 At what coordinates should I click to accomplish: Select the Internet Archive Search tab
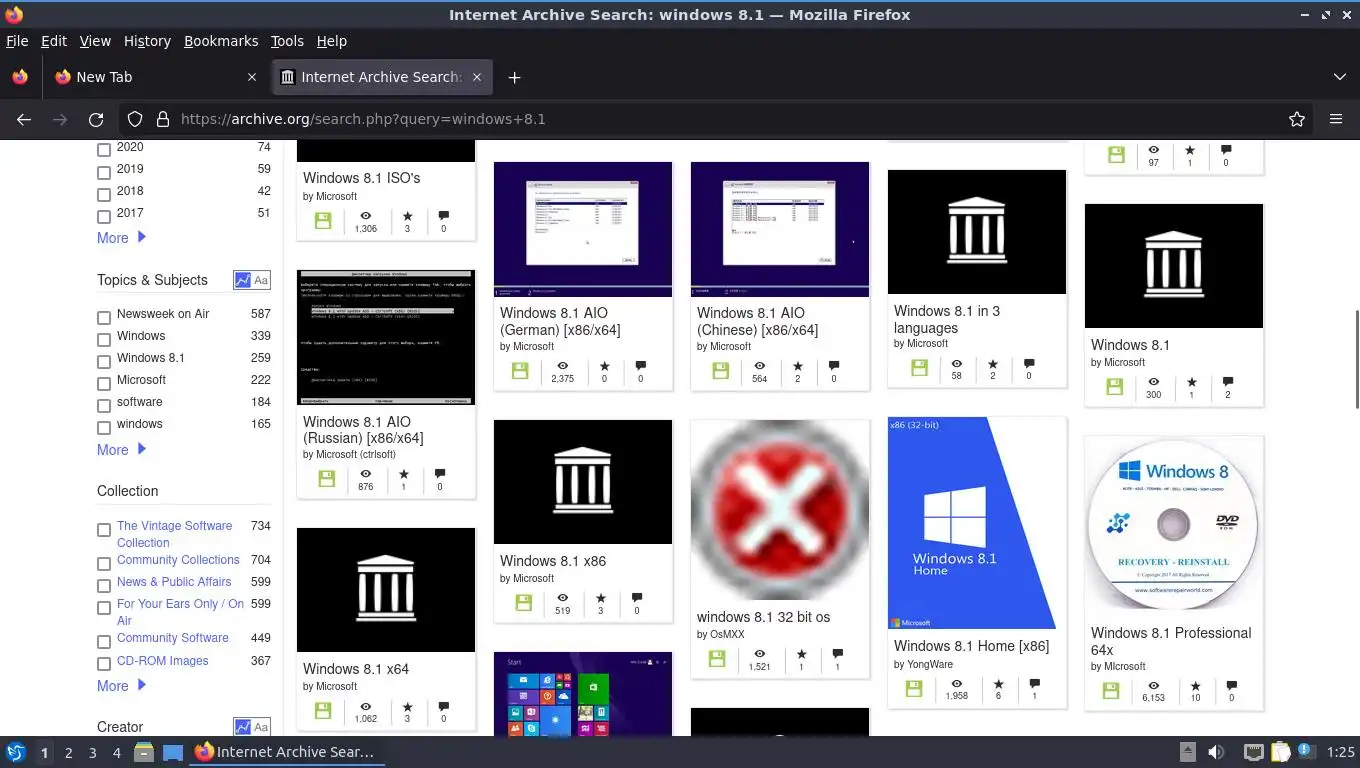point(381,77)
